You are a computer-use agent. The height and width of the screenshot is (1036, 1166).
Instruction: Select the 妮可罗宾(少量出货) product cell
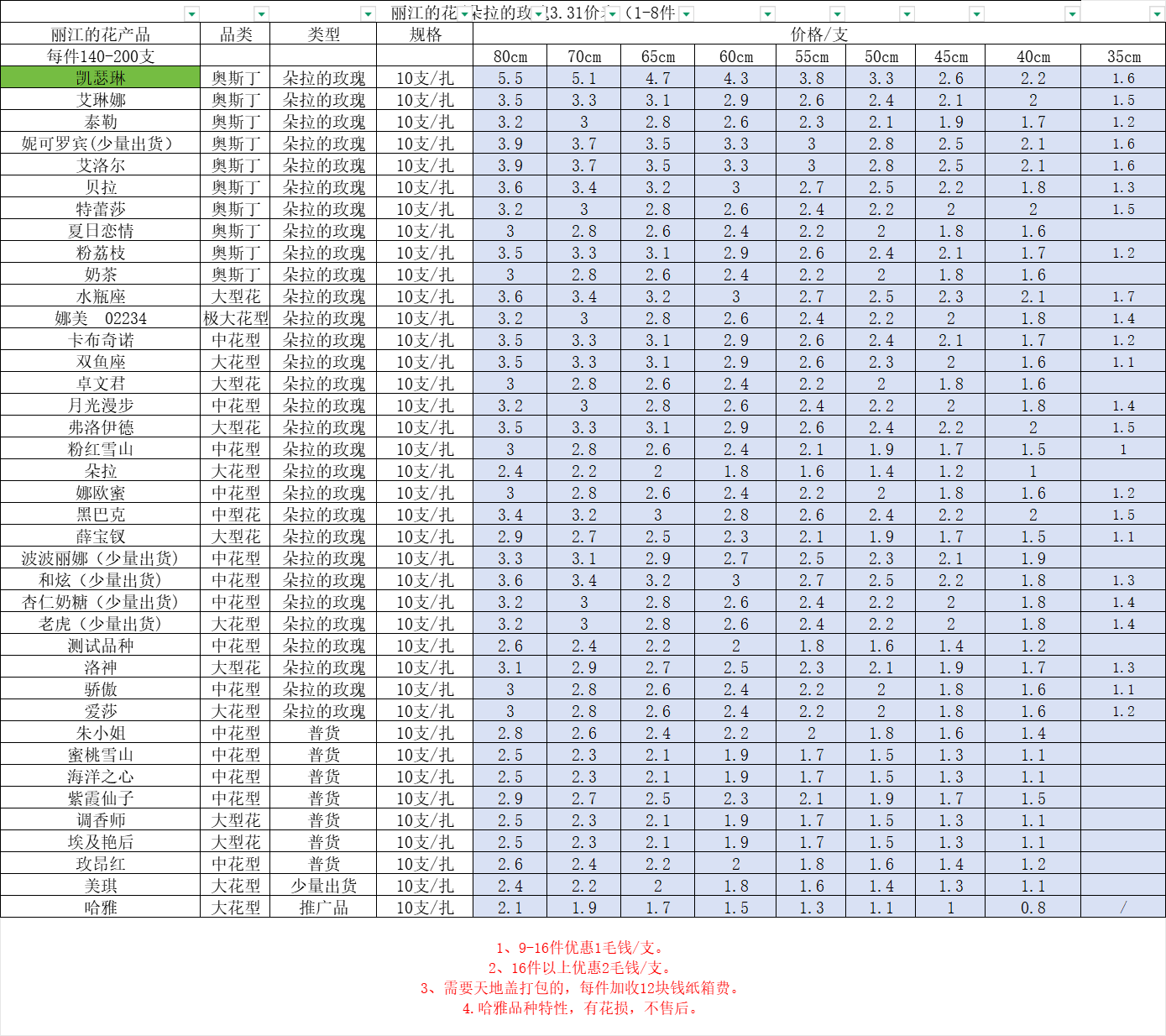(x=101, y=144)
